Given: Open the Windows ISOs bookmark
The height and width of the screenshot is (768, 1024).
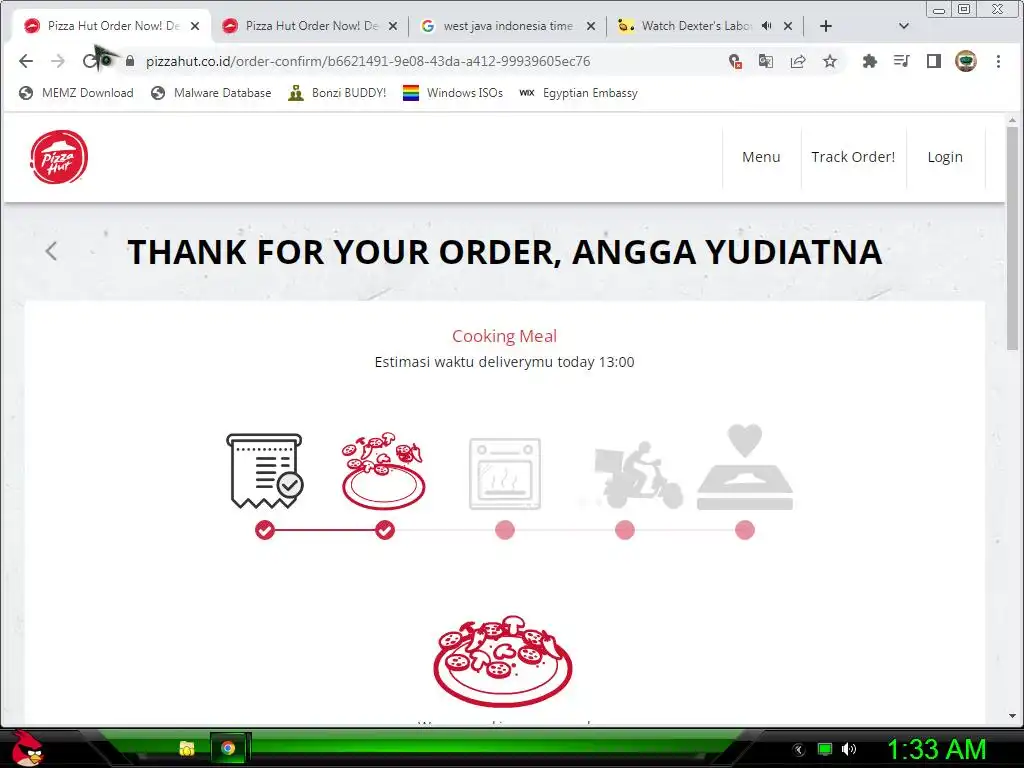Looking at the screenshot, I should tap(453, 93).
